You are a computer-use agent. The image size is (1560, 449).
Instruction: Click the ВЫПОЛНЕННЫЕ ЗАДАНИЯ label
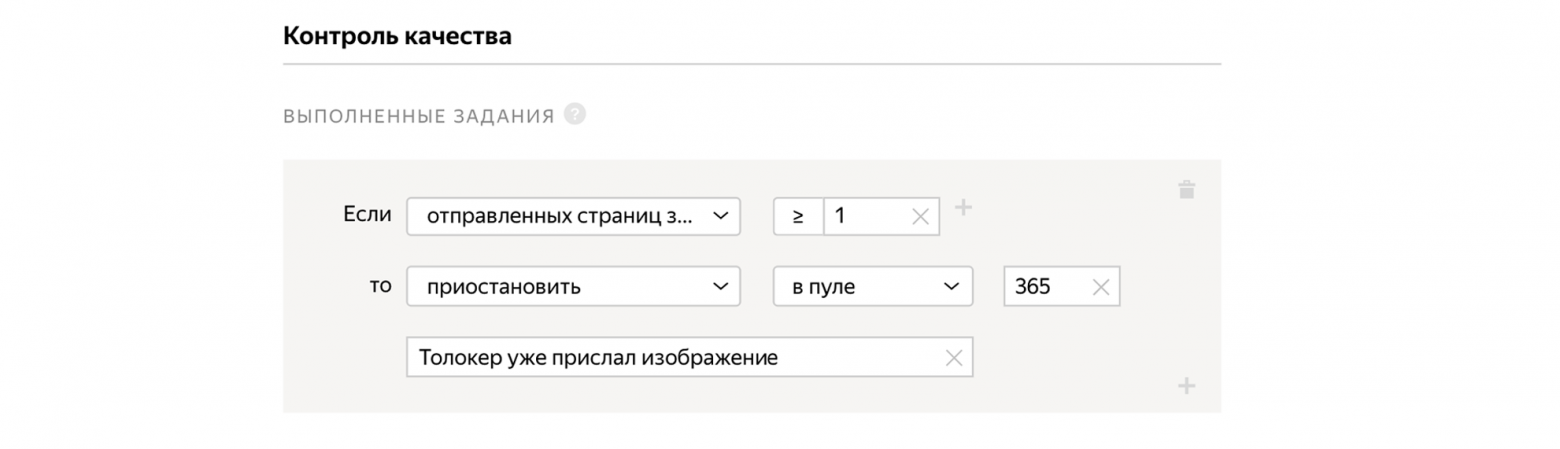tap(418, 117)
